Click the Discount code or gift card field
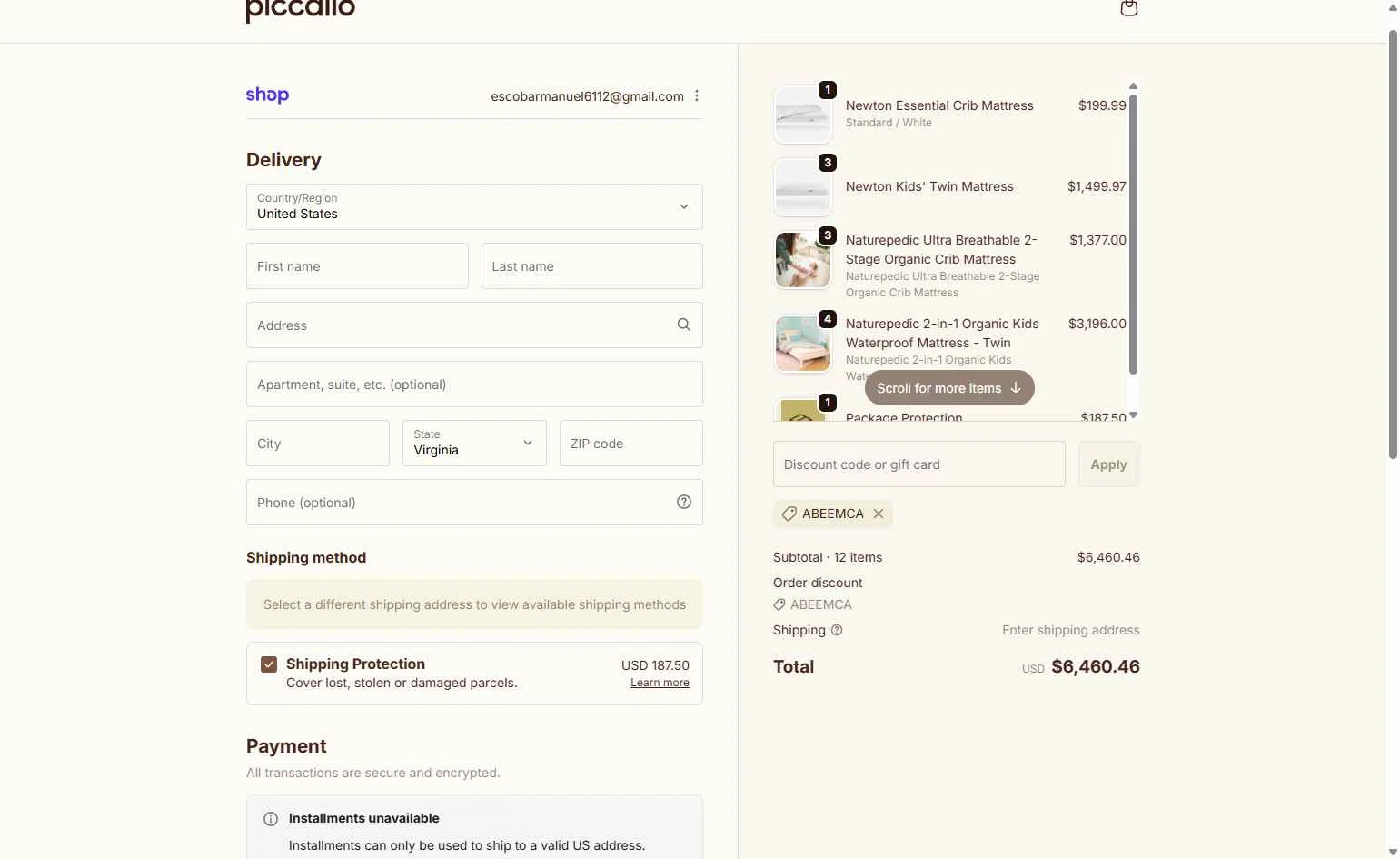 coord(918,464)
